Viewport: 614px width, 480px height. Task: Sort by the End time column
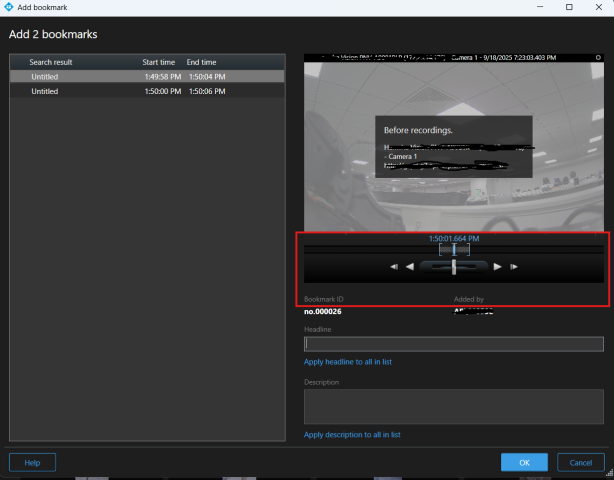[201, 62]
